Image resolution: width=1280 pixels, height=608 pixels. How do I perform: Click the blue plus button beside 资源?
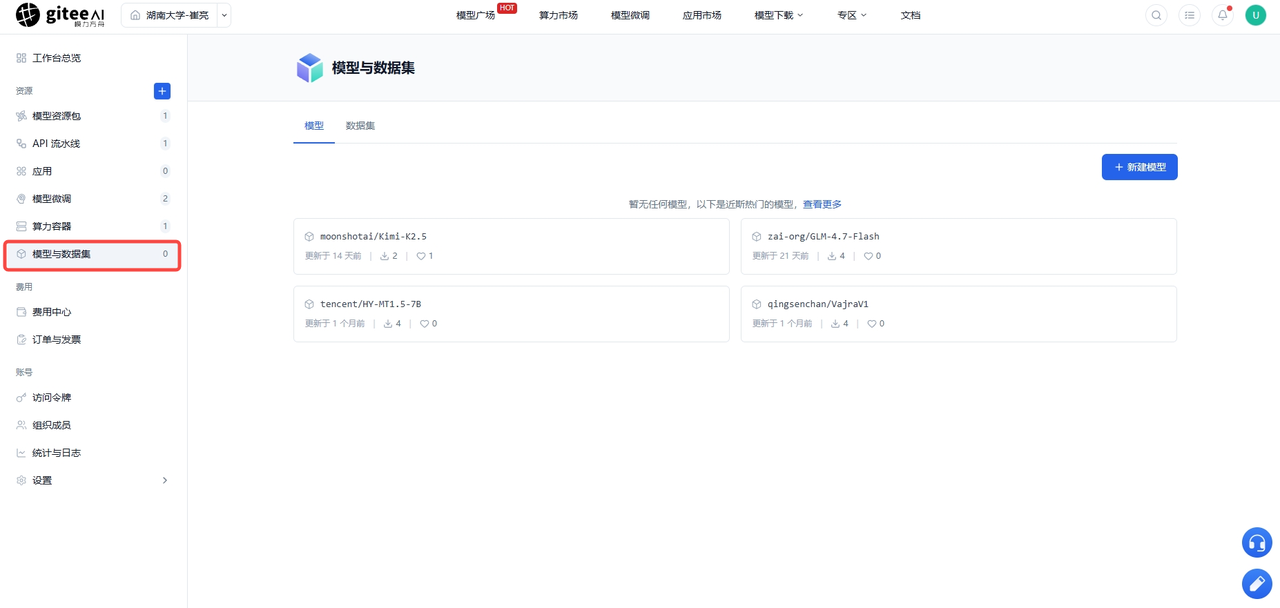[x=162, y=91]
